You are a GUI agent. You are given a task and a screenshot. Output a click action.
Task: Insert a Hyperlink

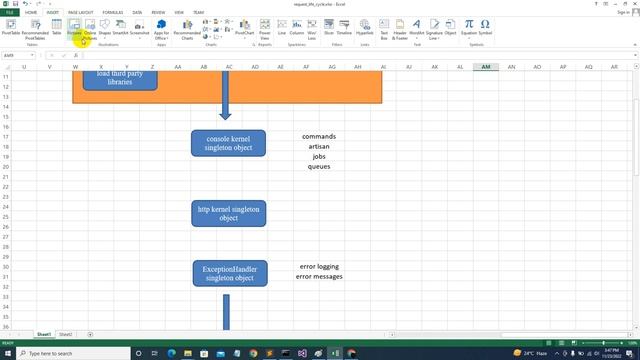364,27
